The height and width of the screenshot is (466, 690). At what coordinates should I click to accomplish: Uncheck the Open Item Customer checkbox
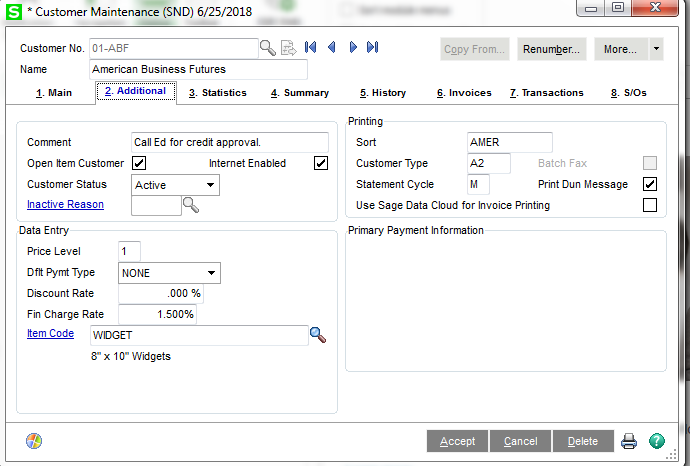tap(140, 164)
